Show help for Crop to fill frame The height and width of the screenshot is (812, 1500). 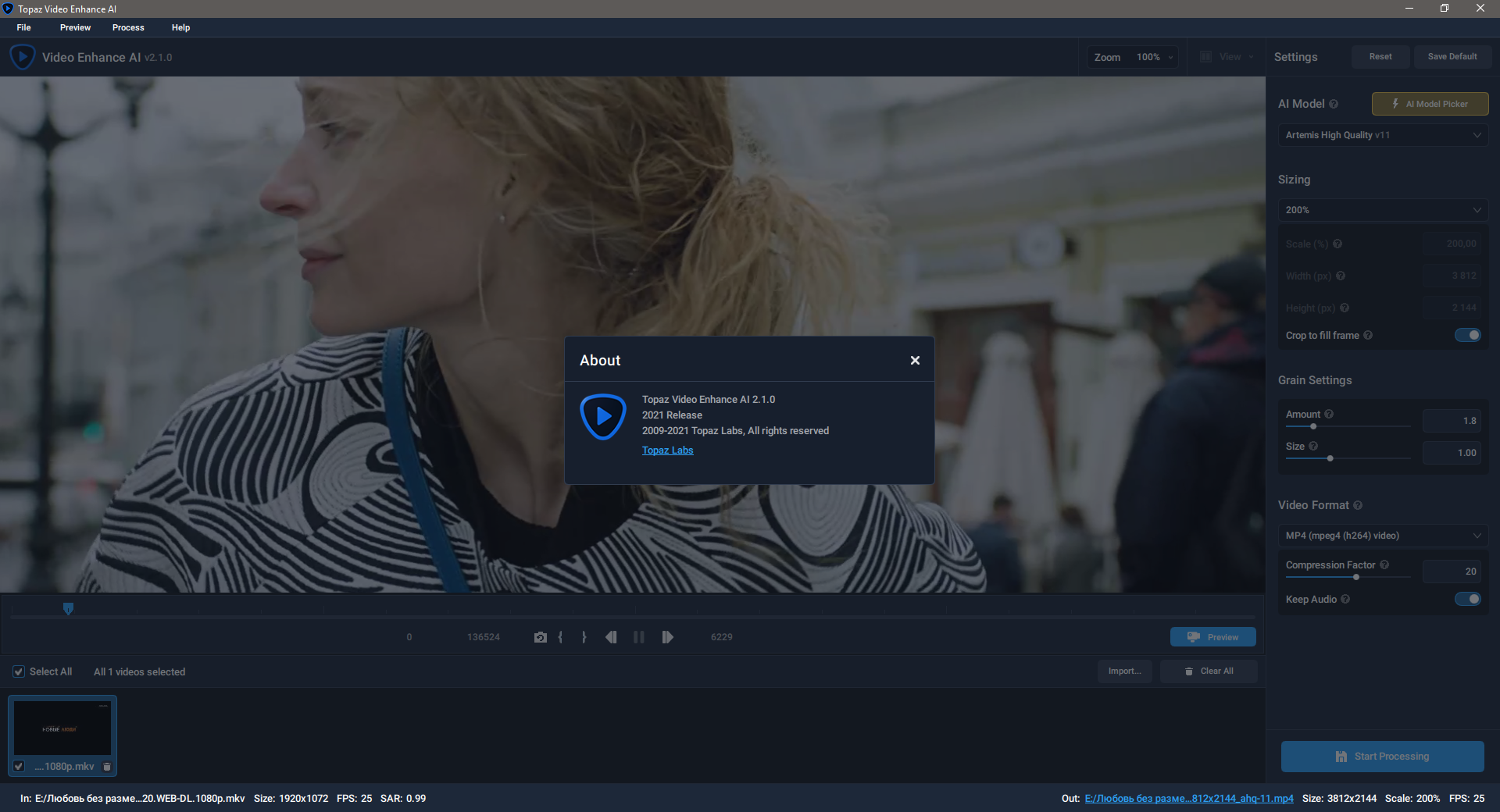pyautogui.click(x=1368, y=335)
